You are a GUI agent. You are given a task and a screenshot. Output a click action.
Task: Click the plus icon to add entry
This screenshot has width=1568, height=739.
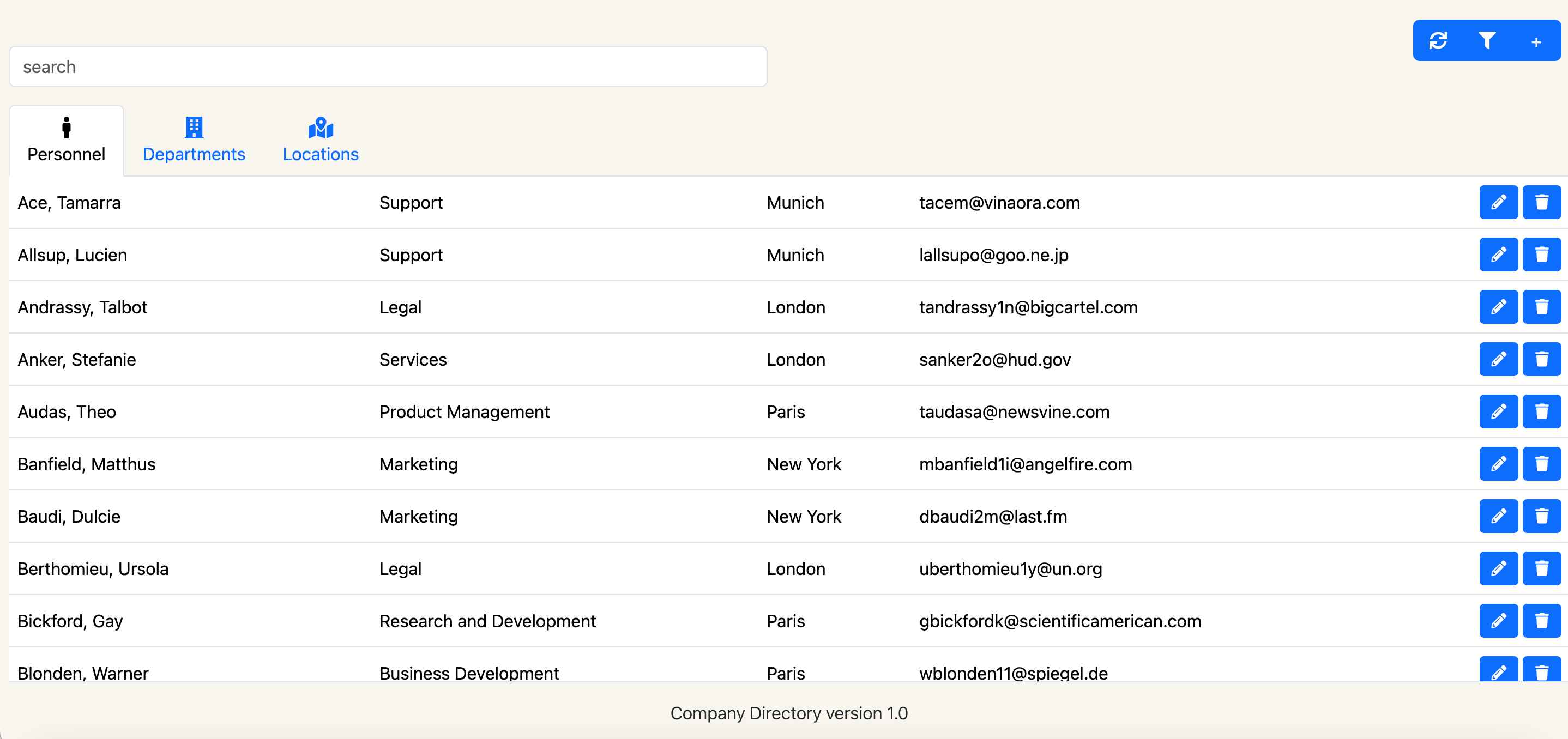point(1536,42)
